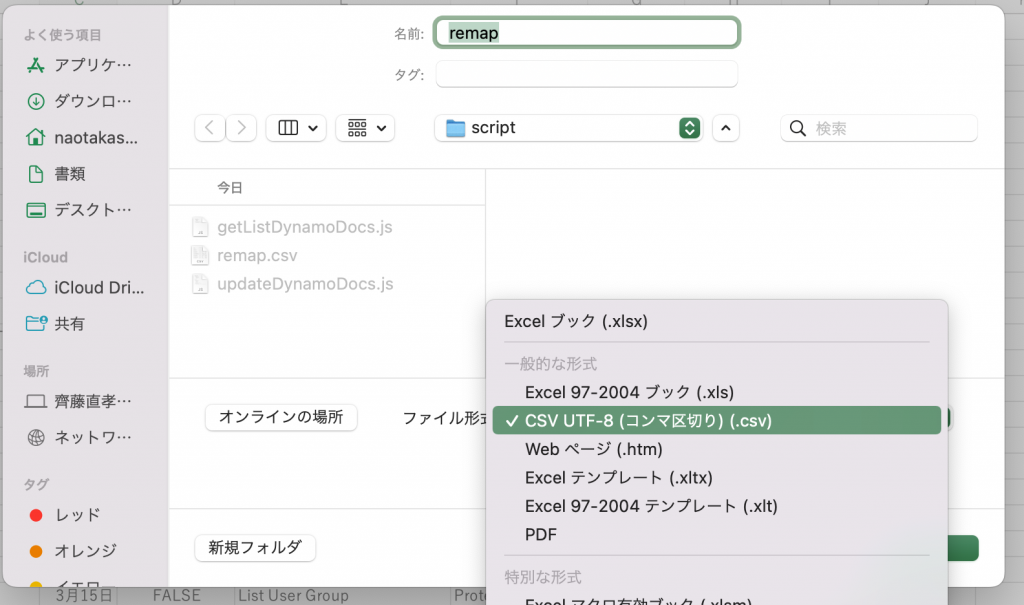Click the 新規フォルダ button
This screenshot has width=1024, height=605.
[255, 548]
